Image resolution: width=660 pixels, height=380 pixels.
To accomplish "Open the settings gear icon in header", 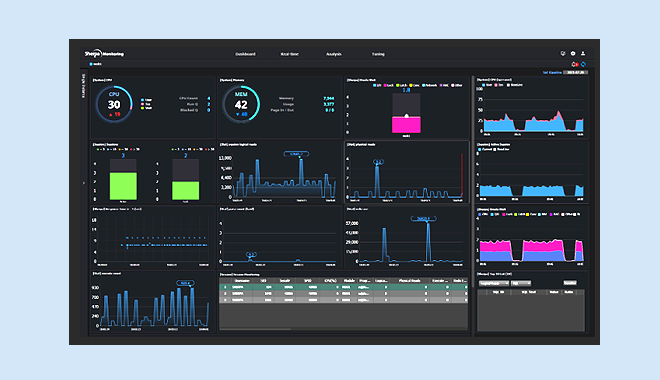I will pos(573,53).
